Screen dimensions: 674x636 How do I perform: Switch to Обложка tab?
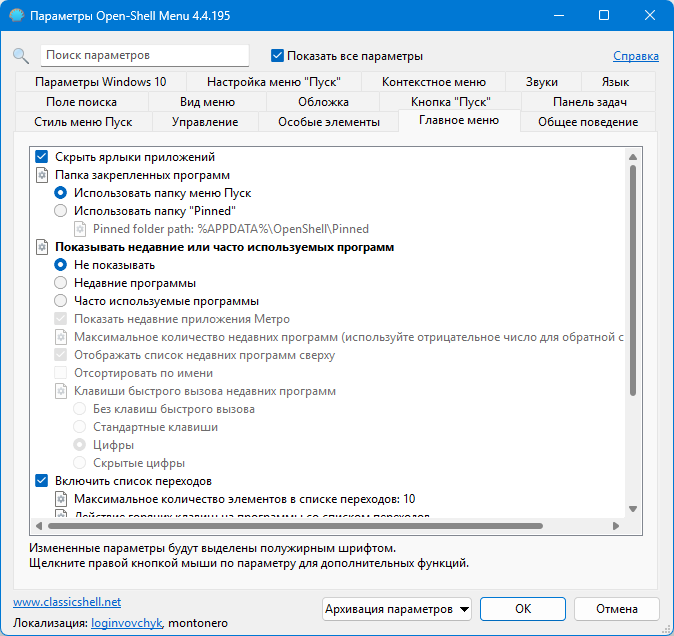point(323,102)
